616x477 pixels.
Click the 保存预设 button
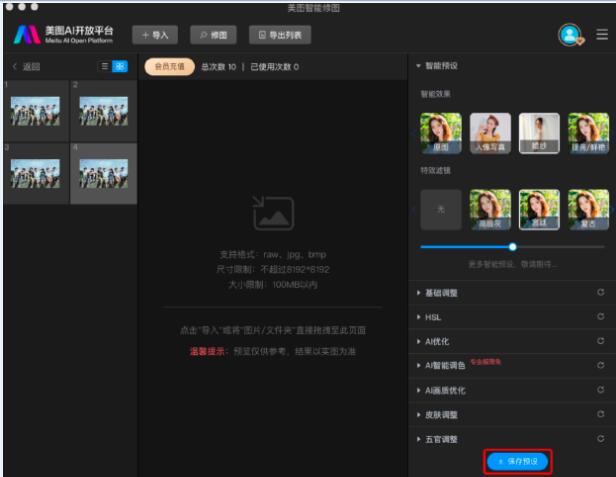(x=518, y=461)
